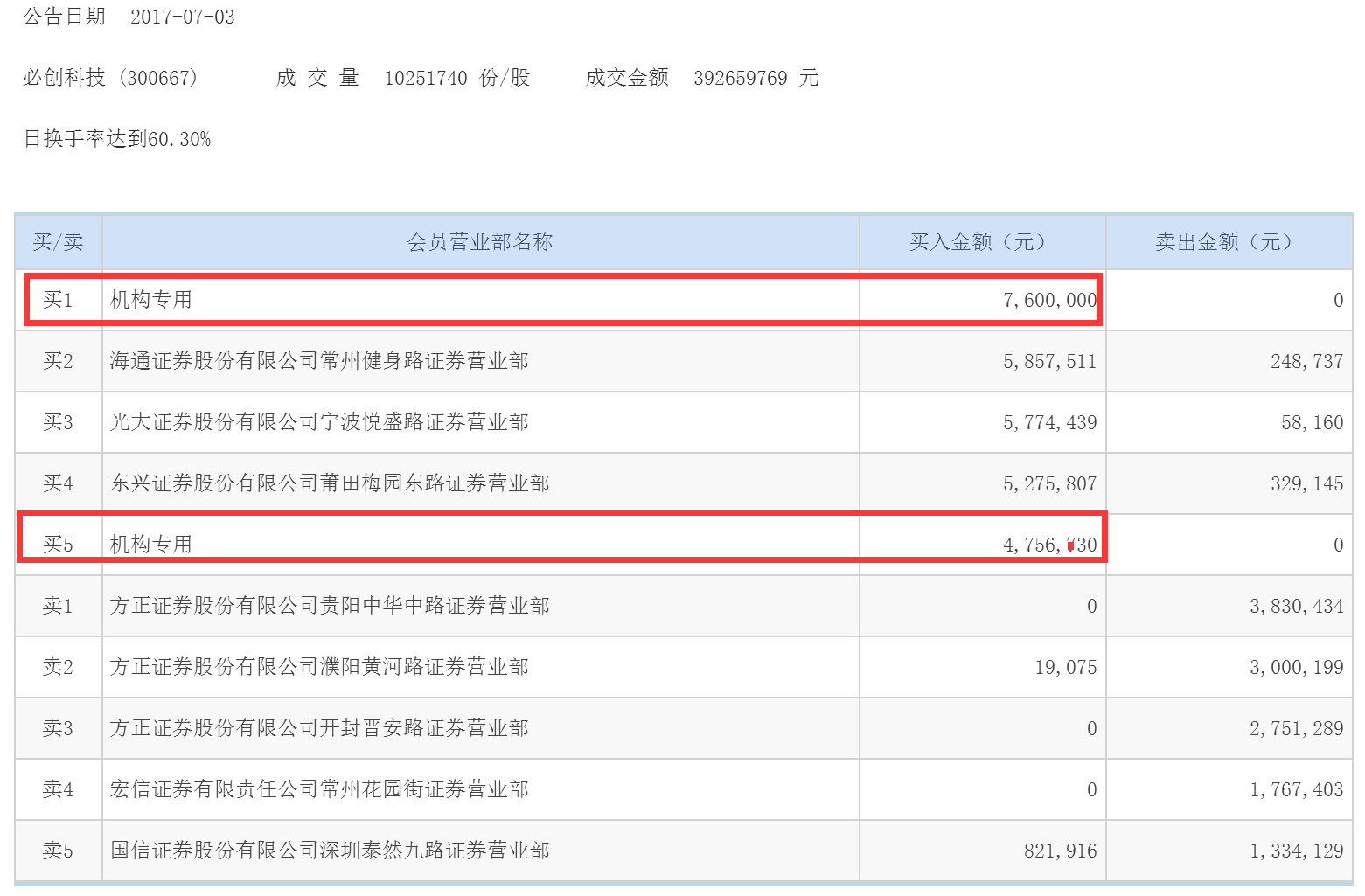Click the text 日换手率达到60.30%

117,139
